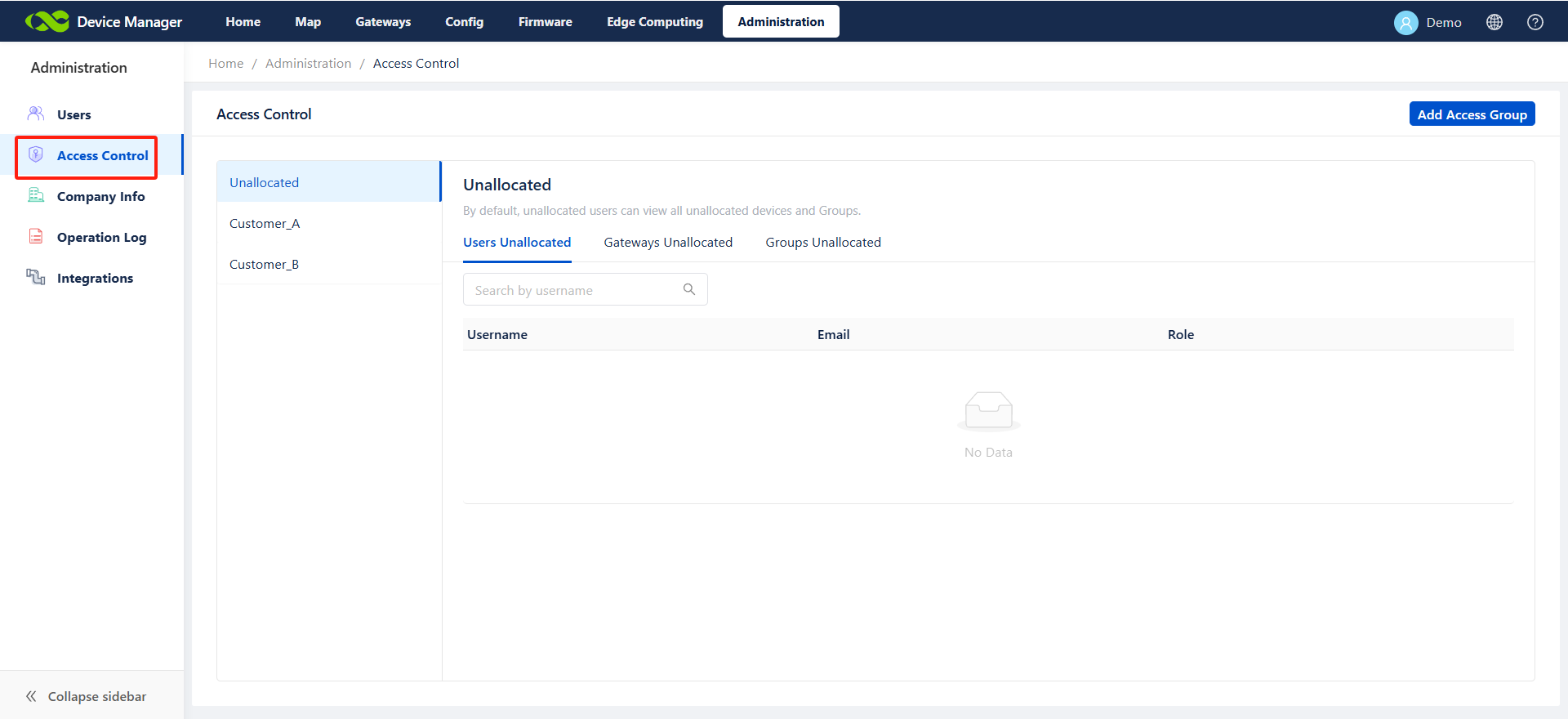The width and height of the screenshot is (1568, 719).
Task: Click the Device Manager logo icon
Action: (47, 22)
